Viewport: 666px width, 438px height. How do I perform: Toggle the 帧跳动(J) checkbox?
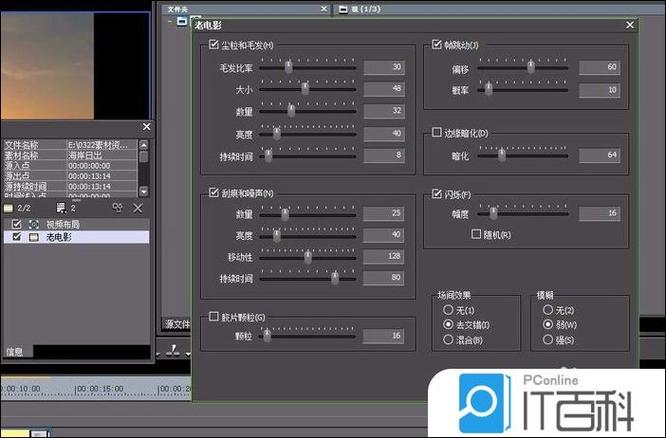click(437, 44)
